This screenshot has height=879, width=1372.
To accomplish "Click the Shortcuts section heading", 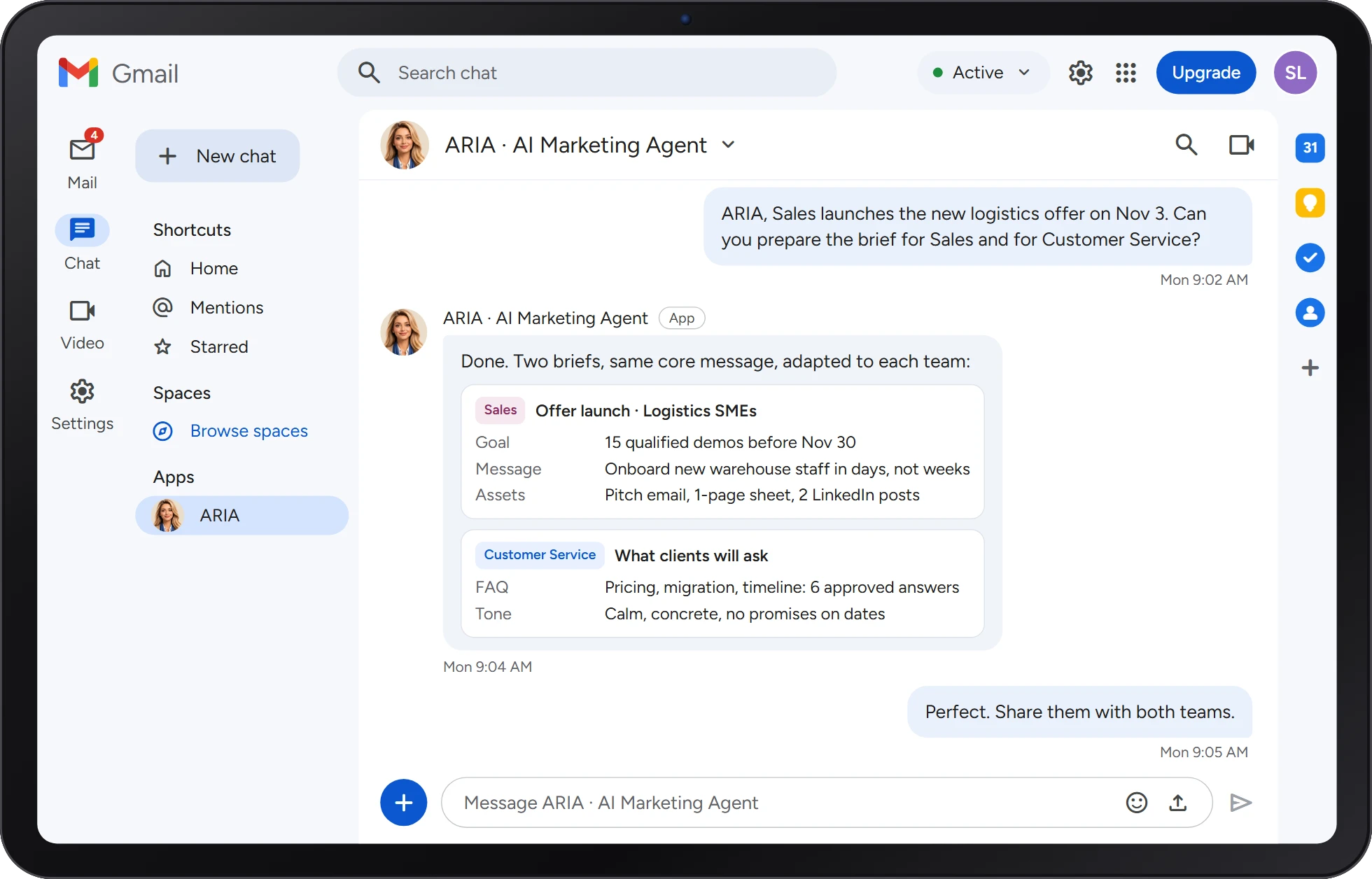I will (x=192, y=230).
